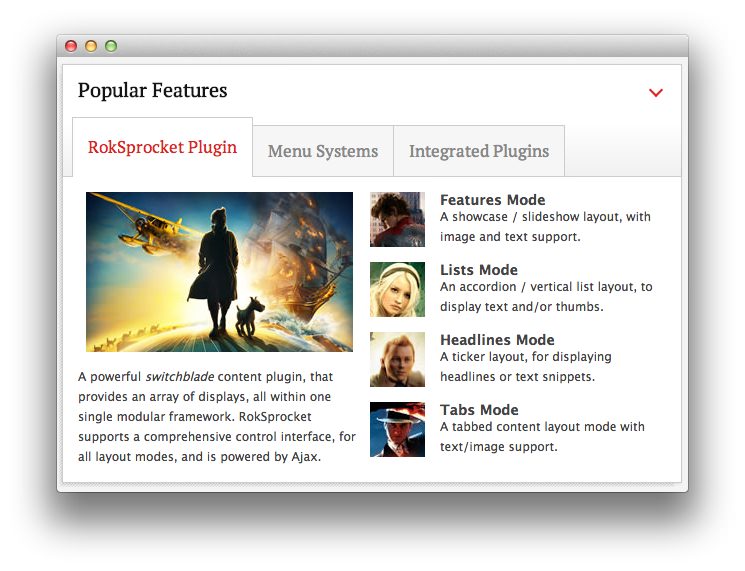Open the Features Mode thumbnail image
Image resolution: width=745 pixels, height=571 pixels.
pyautogui.click(x=397, y=219)
